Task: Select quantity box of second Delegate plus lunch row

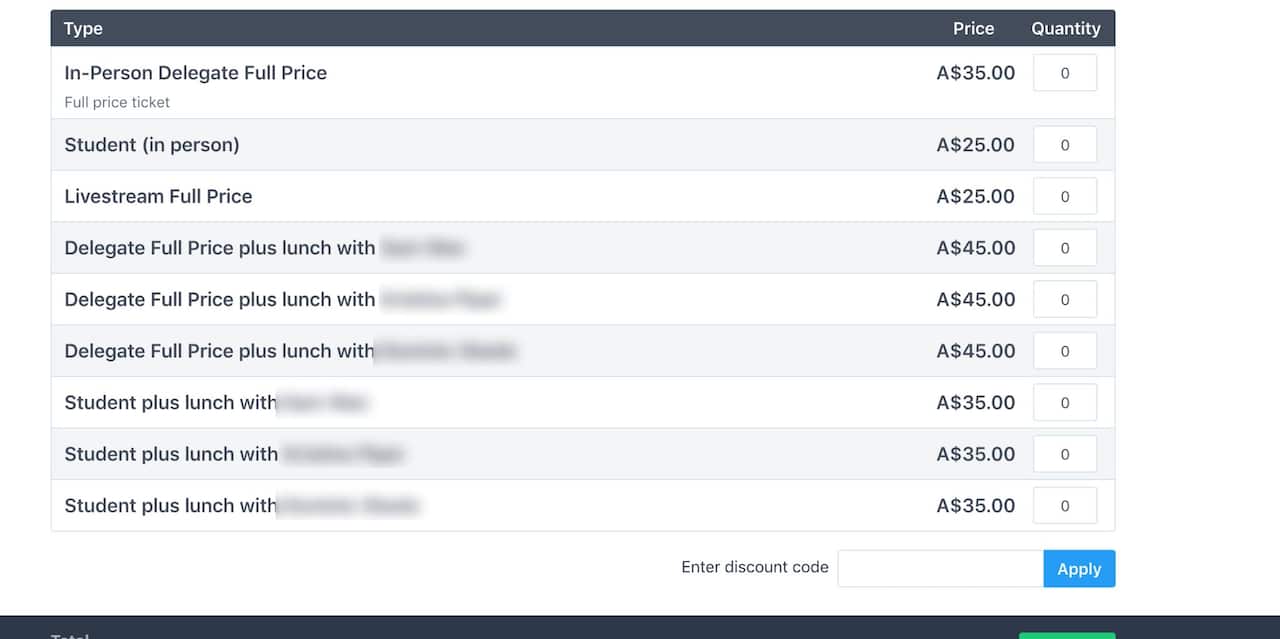Action: 1064,299
